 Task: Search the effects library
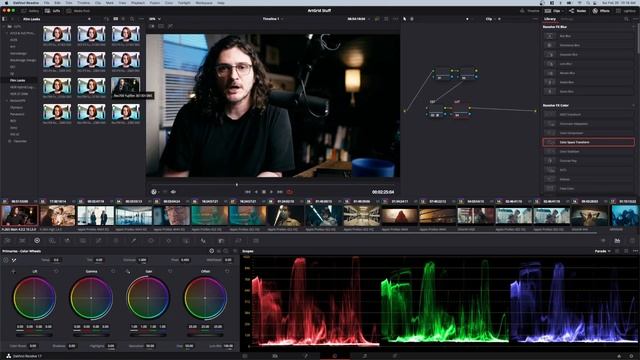click(626, 19)
